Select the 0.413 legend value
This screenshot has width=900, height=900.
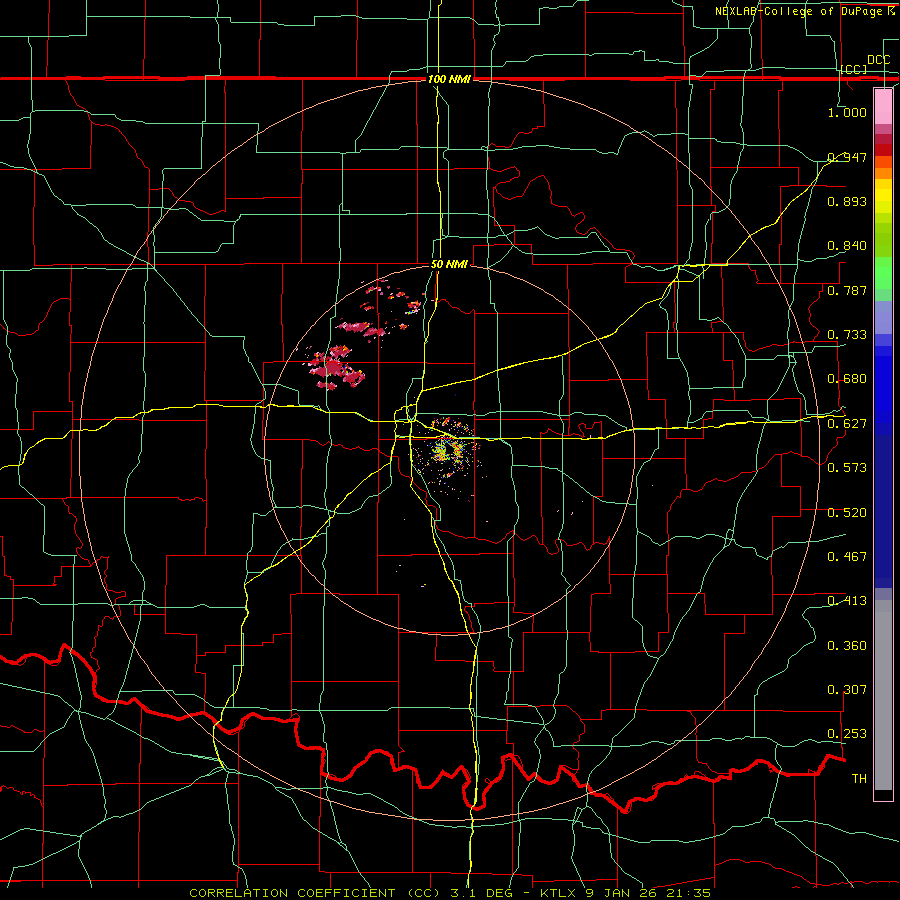click(x=847, y=601)
